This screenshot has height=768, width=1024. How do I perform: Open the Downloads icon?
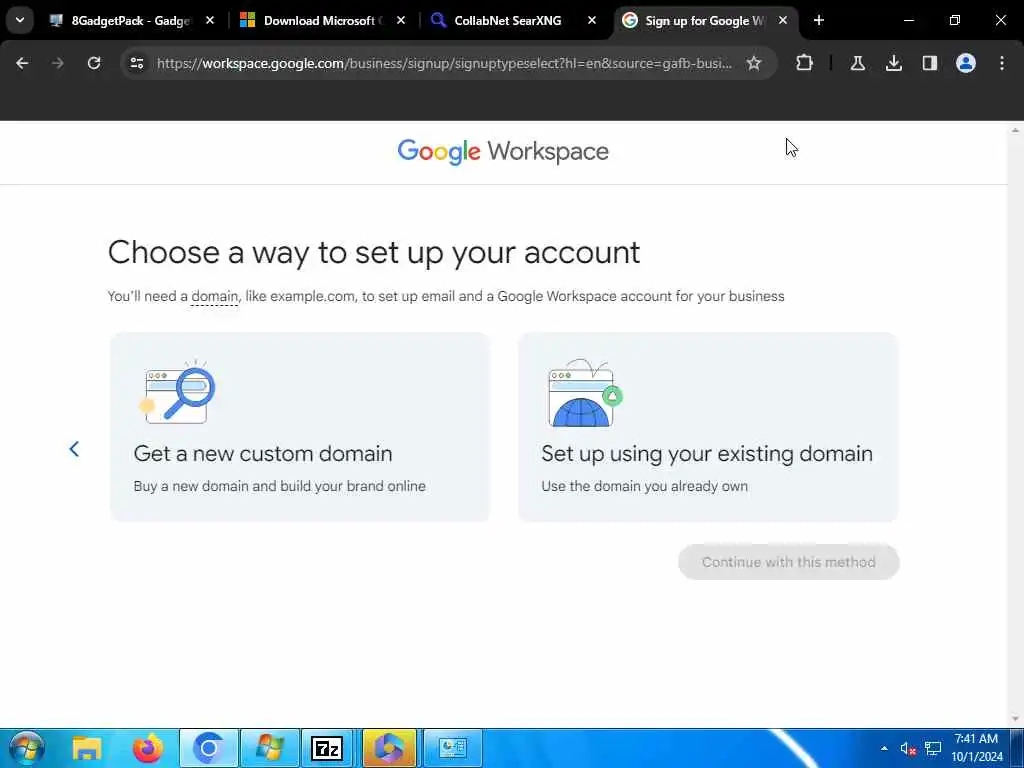(893, 63)
